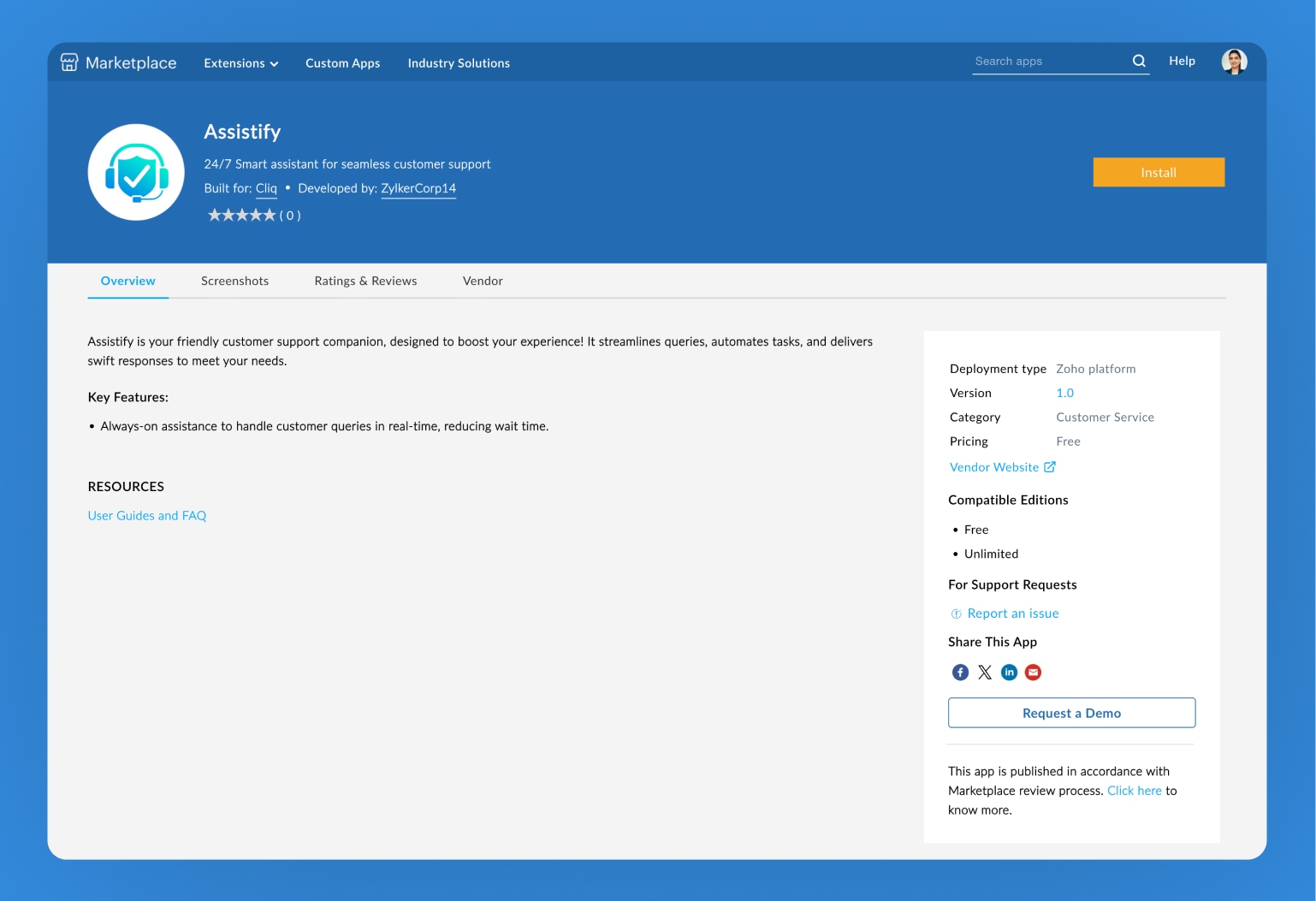Open the Help menu item
This screenshot has width=1316, height=901.
pos(1182,61)
